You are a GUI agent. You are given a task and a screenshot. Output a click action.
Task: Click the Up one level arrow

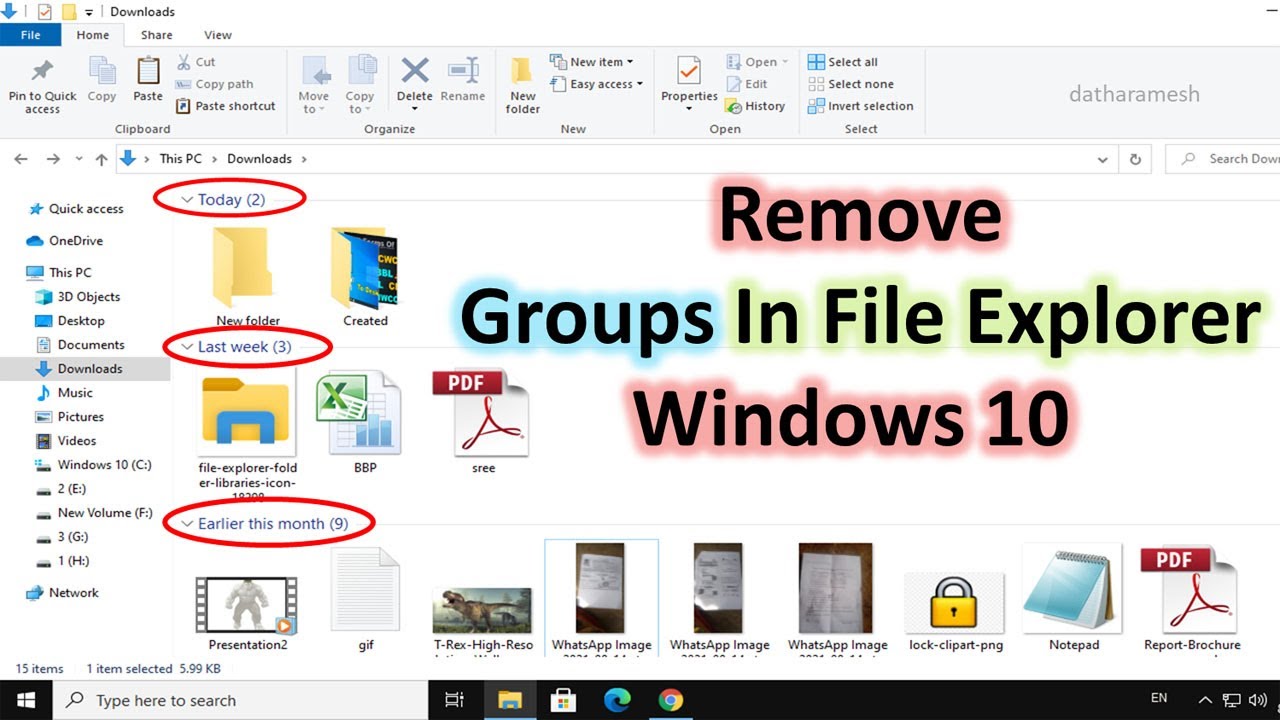(x=101, y=159)
